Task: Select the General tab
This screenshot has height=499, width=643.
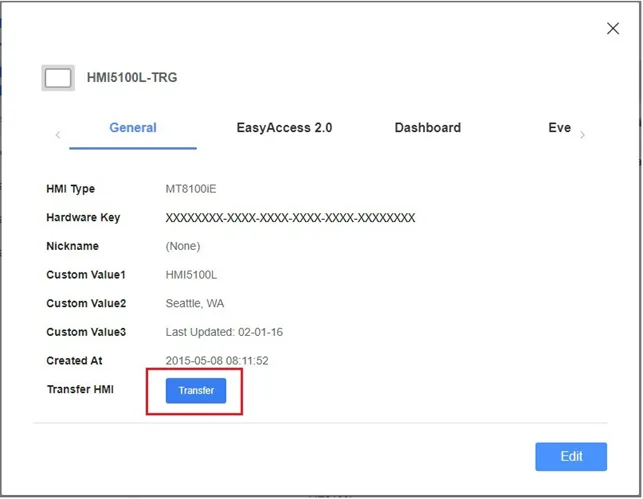Action: point(133,128)
